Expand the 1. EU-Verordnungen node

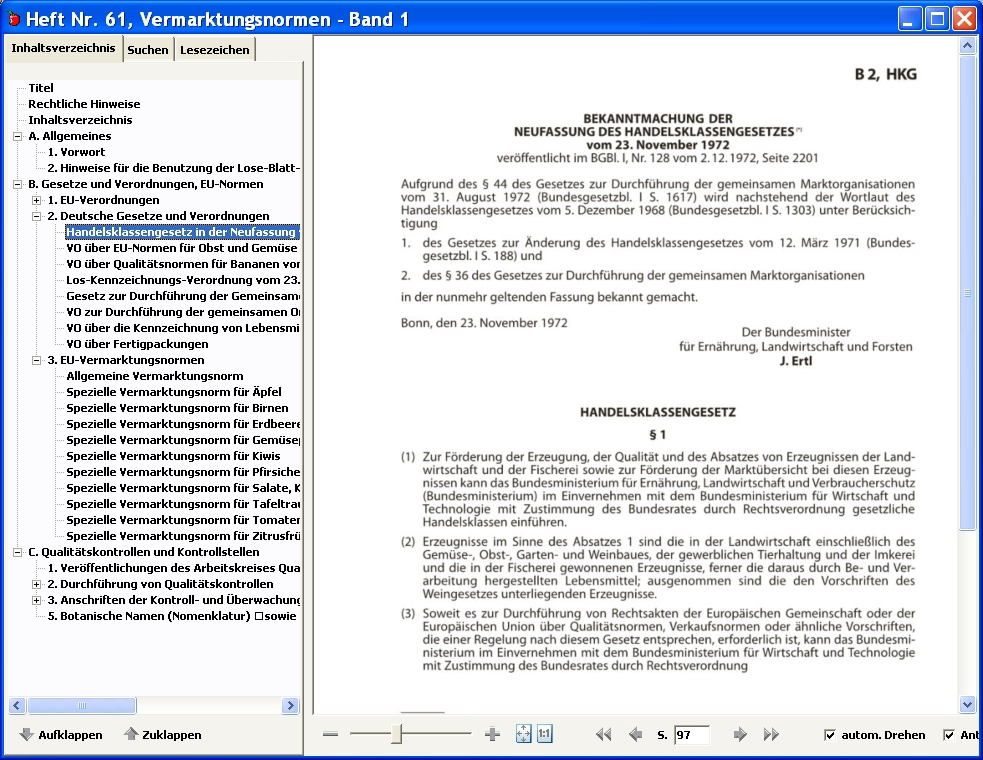[x=36, y=200]
